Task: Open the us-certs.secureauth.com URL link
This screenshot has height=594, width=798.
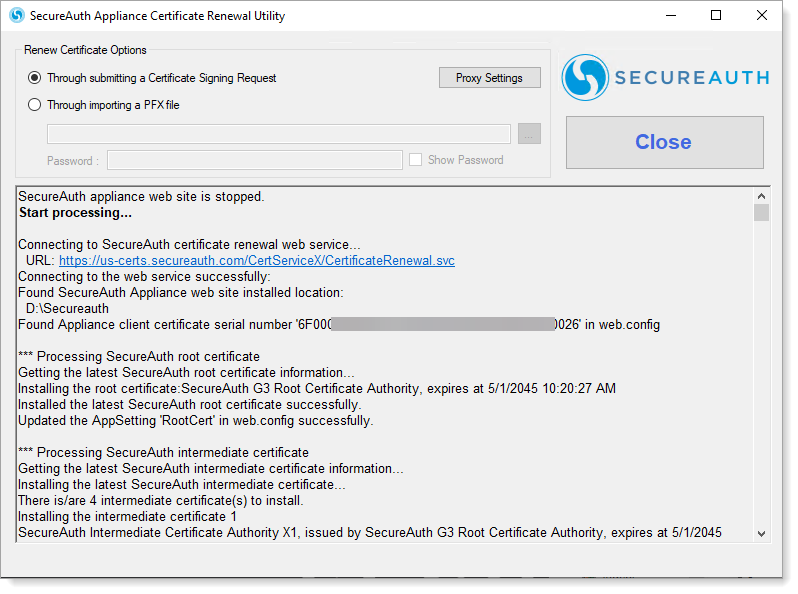Action: pyautogui.click(x=256, y=260)
